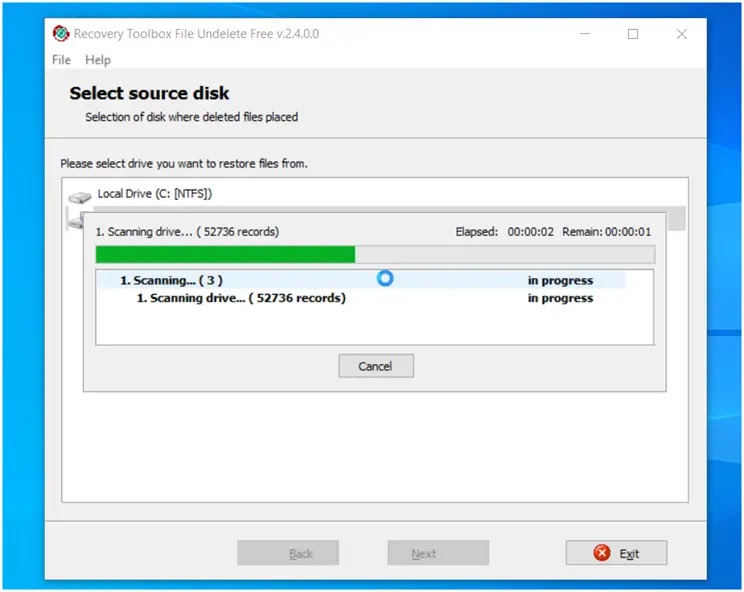The width and height of the screenshot is (744, 592).
Task: Click the red X icon on Exit button
Action: click(x=602, y=553)
